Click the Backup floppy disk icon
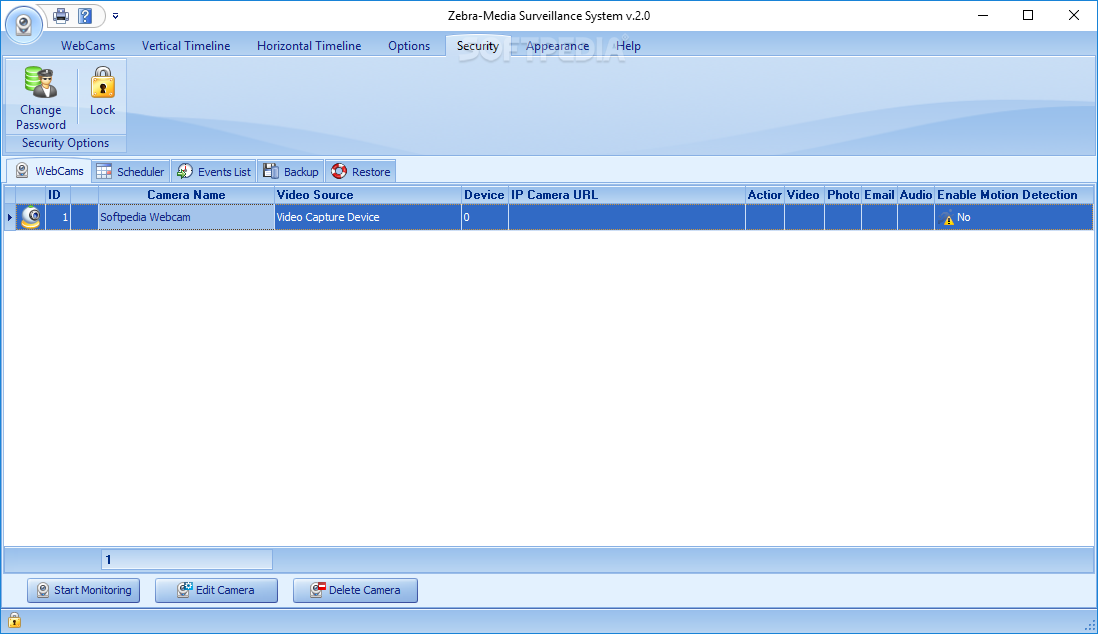Viewport: 1098px width, 634px height. click(270, 171)
